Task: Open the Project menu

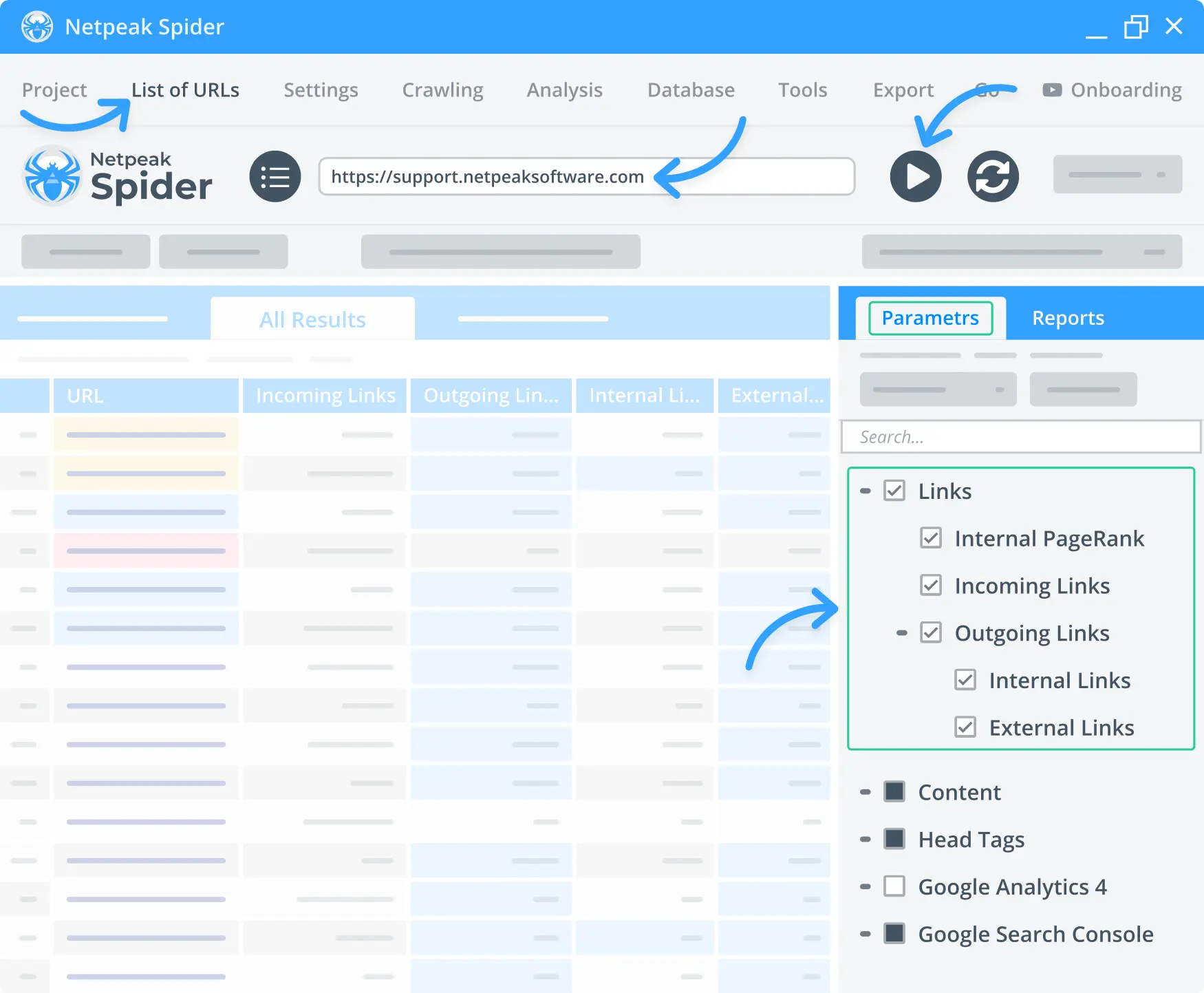Action: (x=54, y=90)
